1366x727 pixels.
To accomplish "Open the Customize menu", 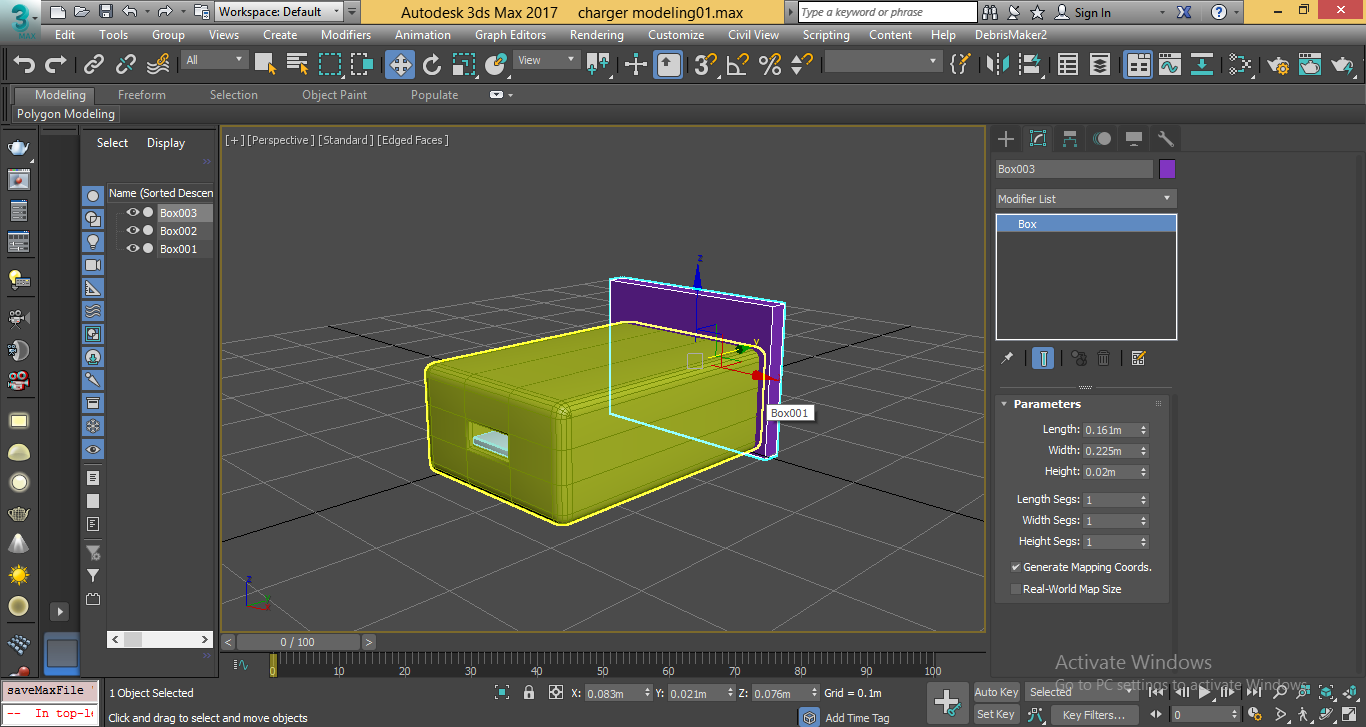I will (x=676, y=34).
